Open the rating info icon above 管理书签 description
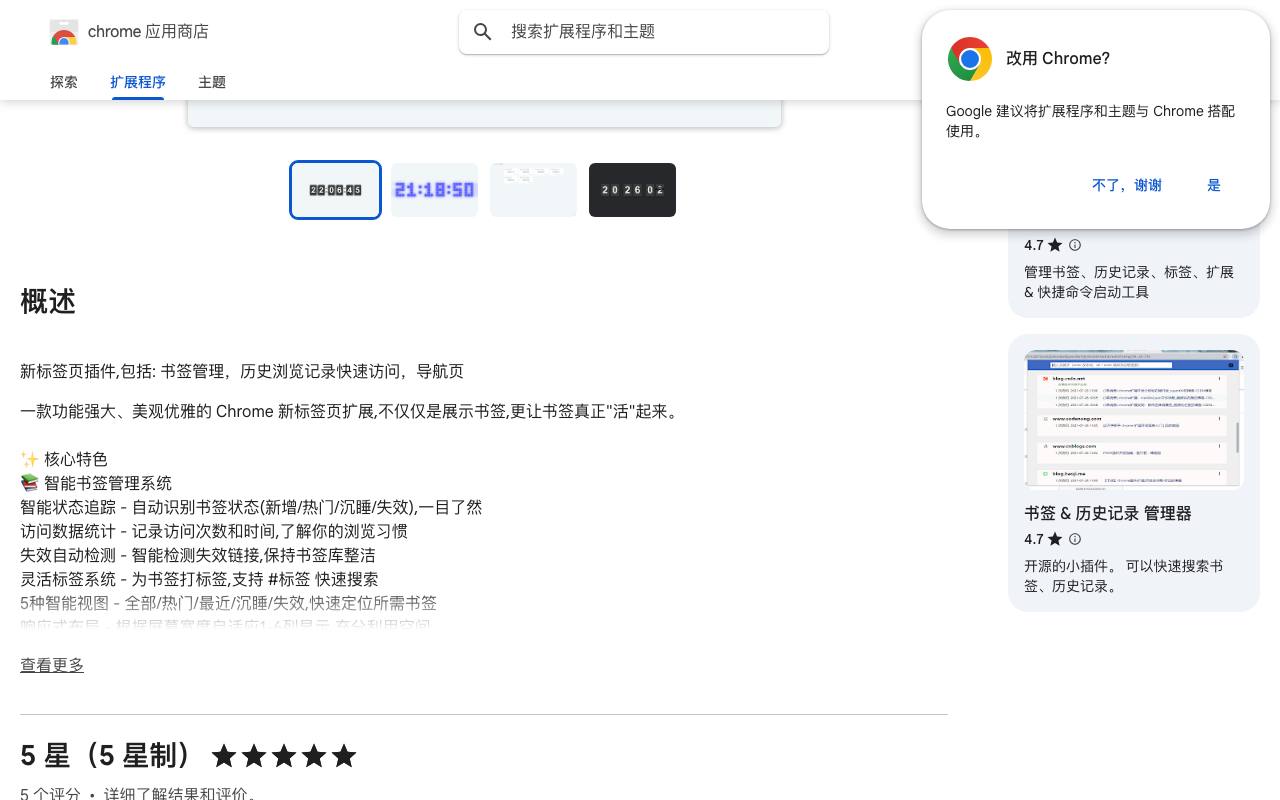This screenshot has width=1280, height=800. (1075, 245)
